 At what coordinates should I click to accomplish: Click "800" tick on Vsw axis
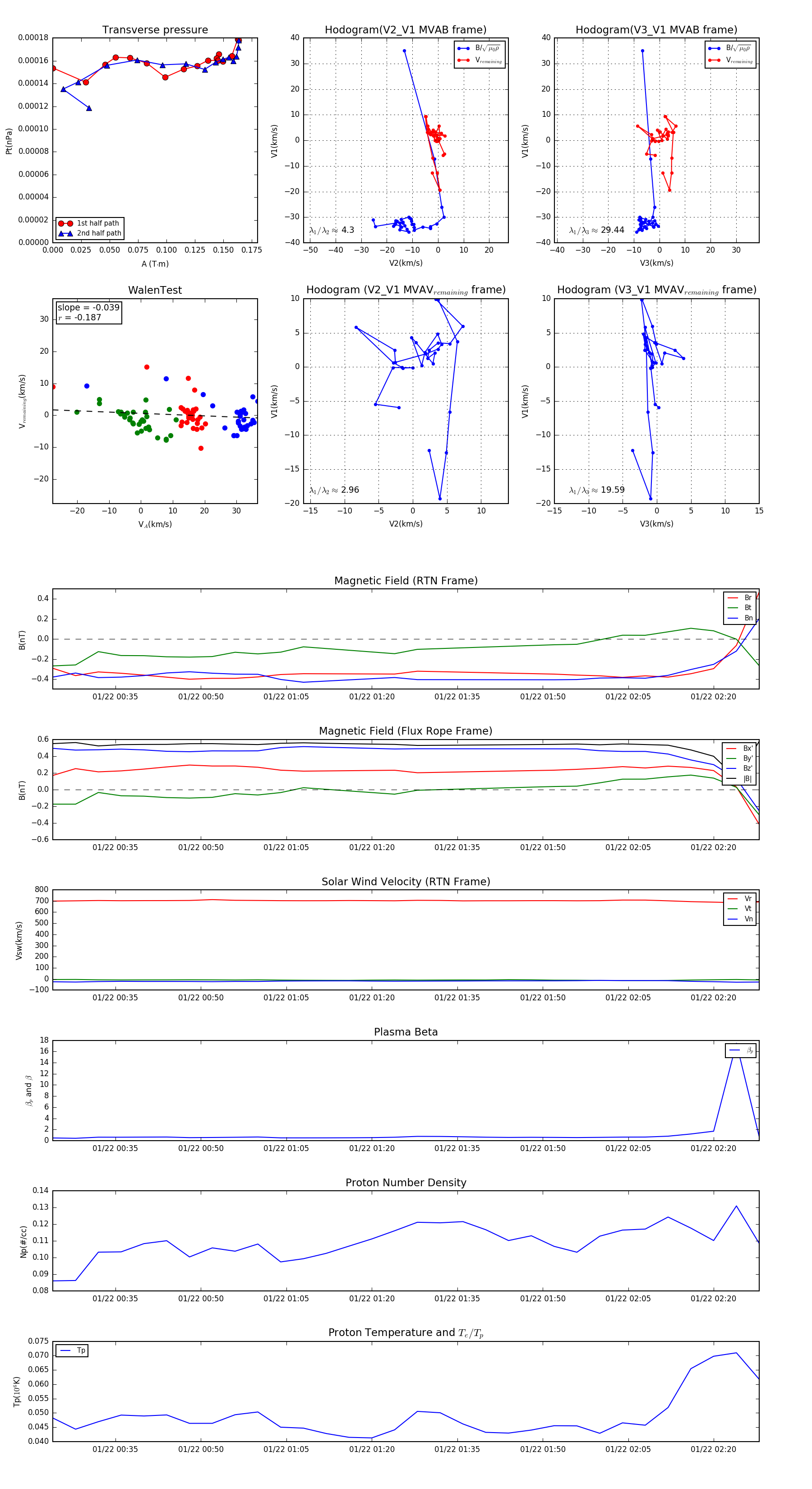(x=42, y=890)
